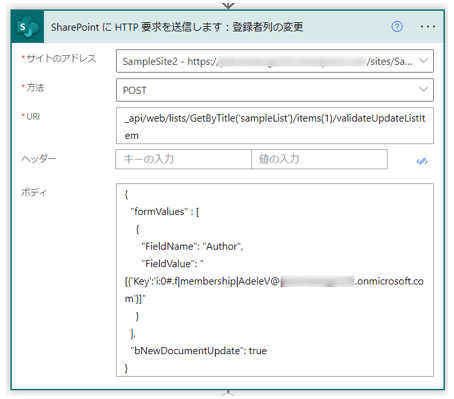Switch headers to text mode icon

(422, 161)
